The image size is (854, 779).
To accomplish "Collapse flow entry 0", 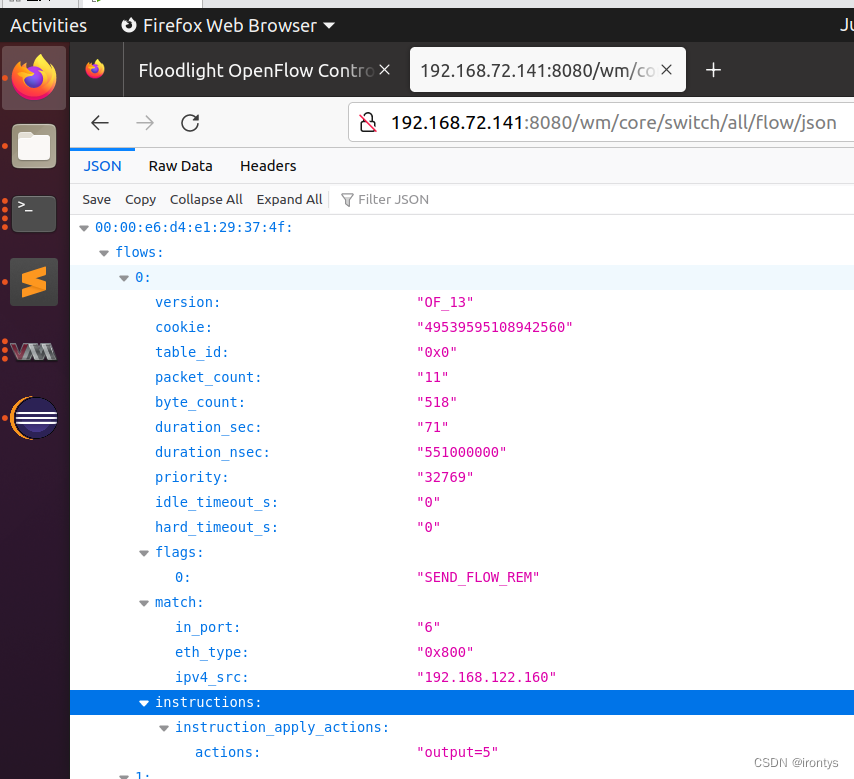I will tap(124, 278).
